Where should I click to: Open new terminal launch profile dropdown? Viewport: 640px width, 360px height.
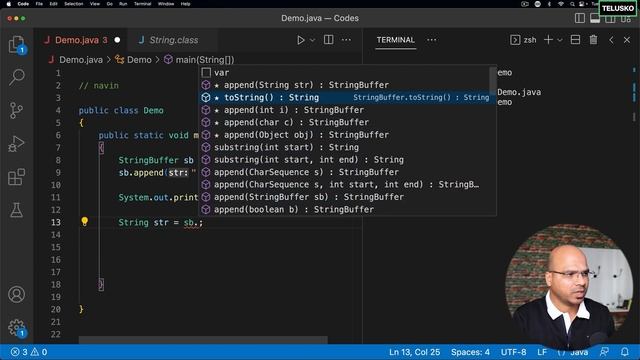click(x=560, y=40)
